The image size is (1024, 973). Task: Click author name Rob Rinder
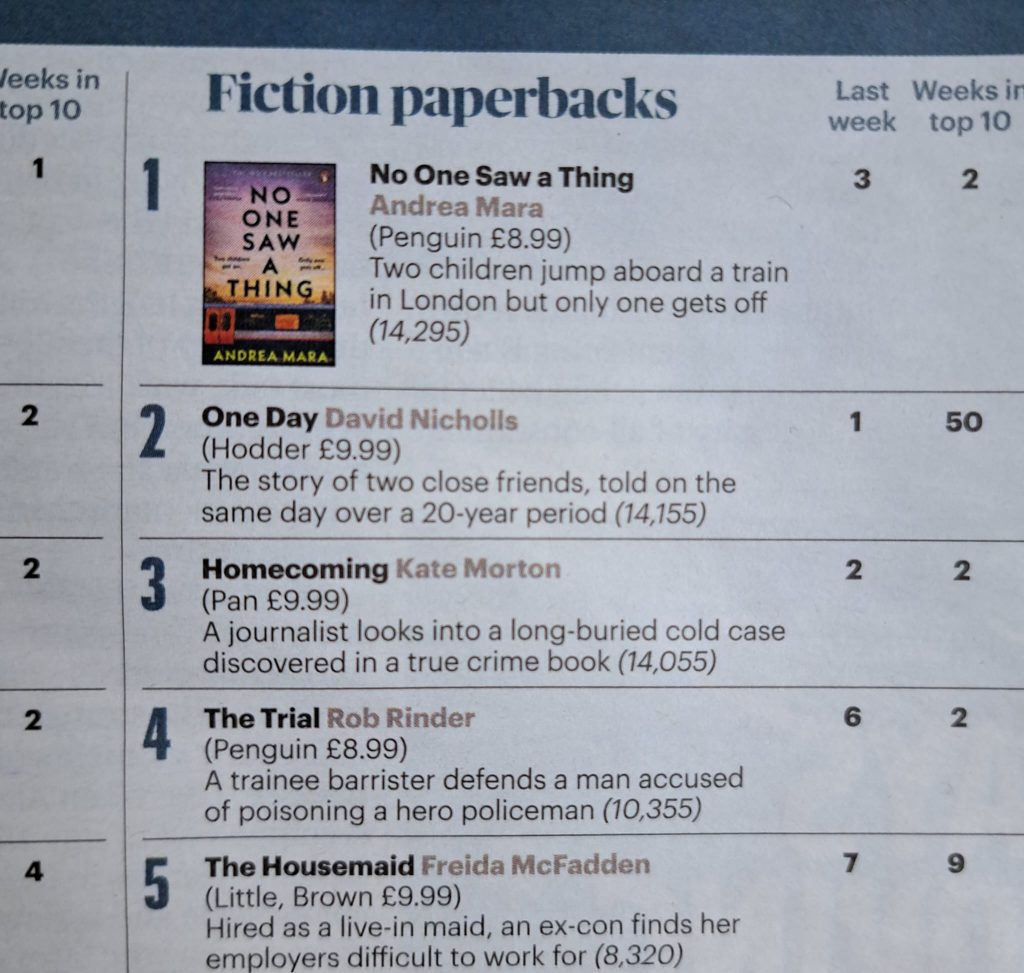point(401,718)
